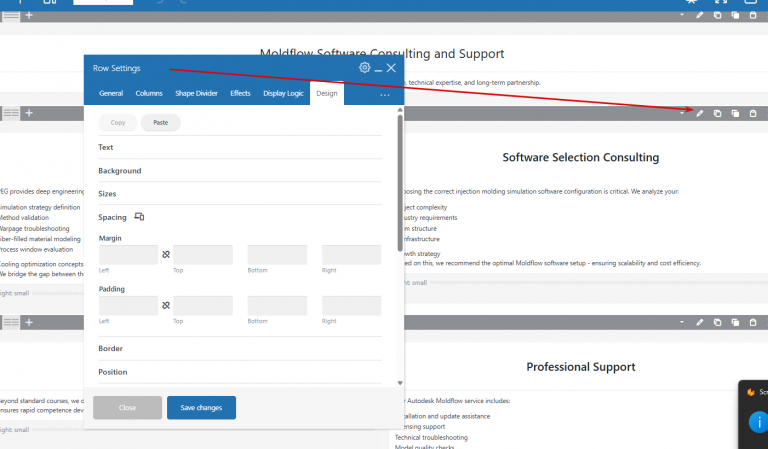The height and width of the screenshot is (449, 768).
Task: Click the dialog scrollbar down arrow
Action: point(400,383)
